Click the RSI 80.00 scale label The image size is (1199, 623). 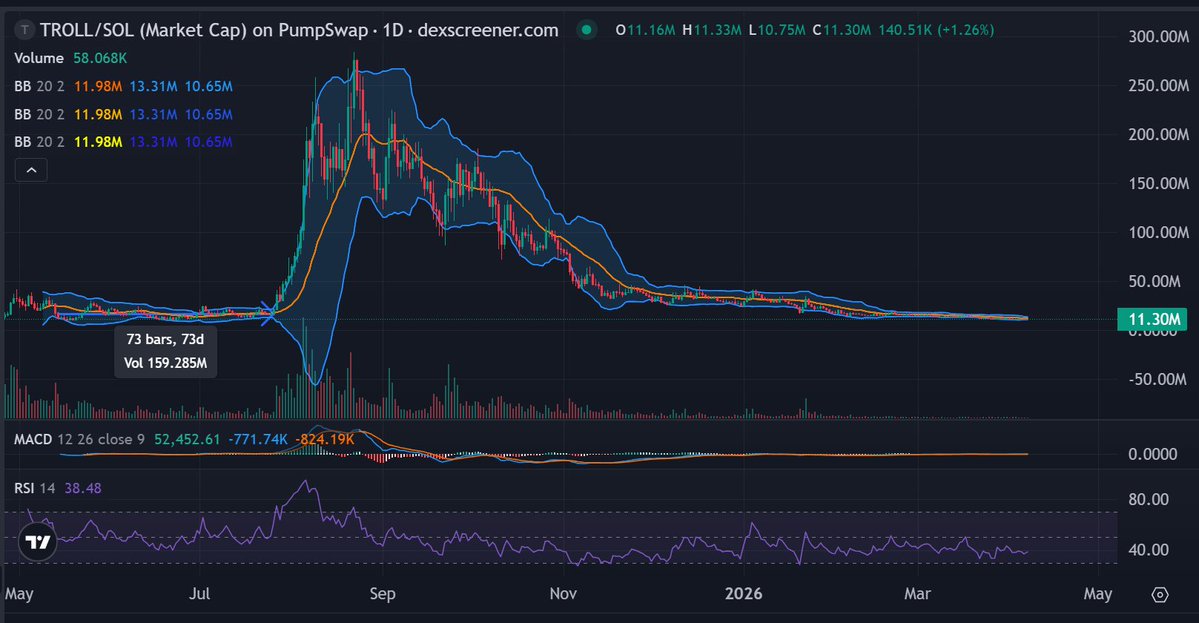[x=1149, y=500]
